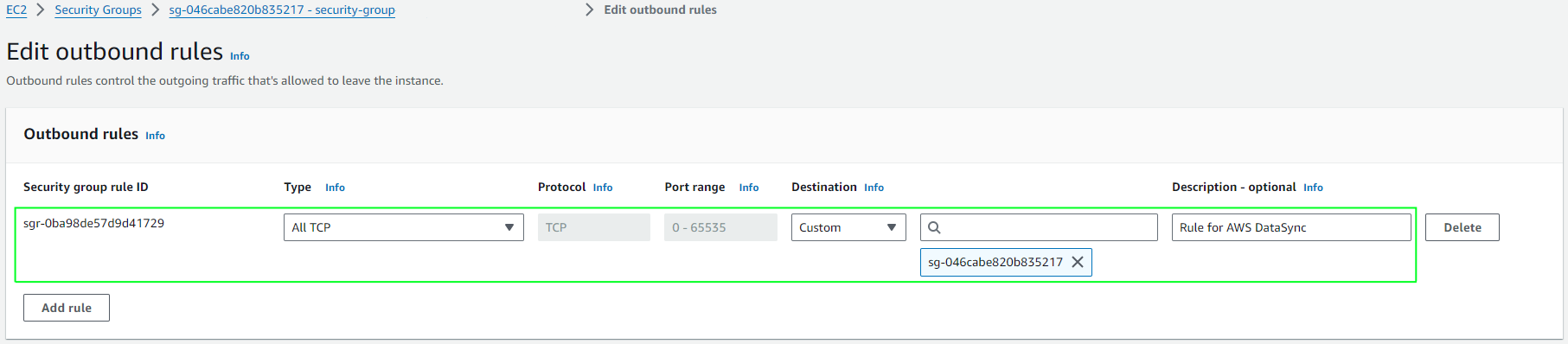Click the description field with Rule for AWS DataSync

[1291, 227]
